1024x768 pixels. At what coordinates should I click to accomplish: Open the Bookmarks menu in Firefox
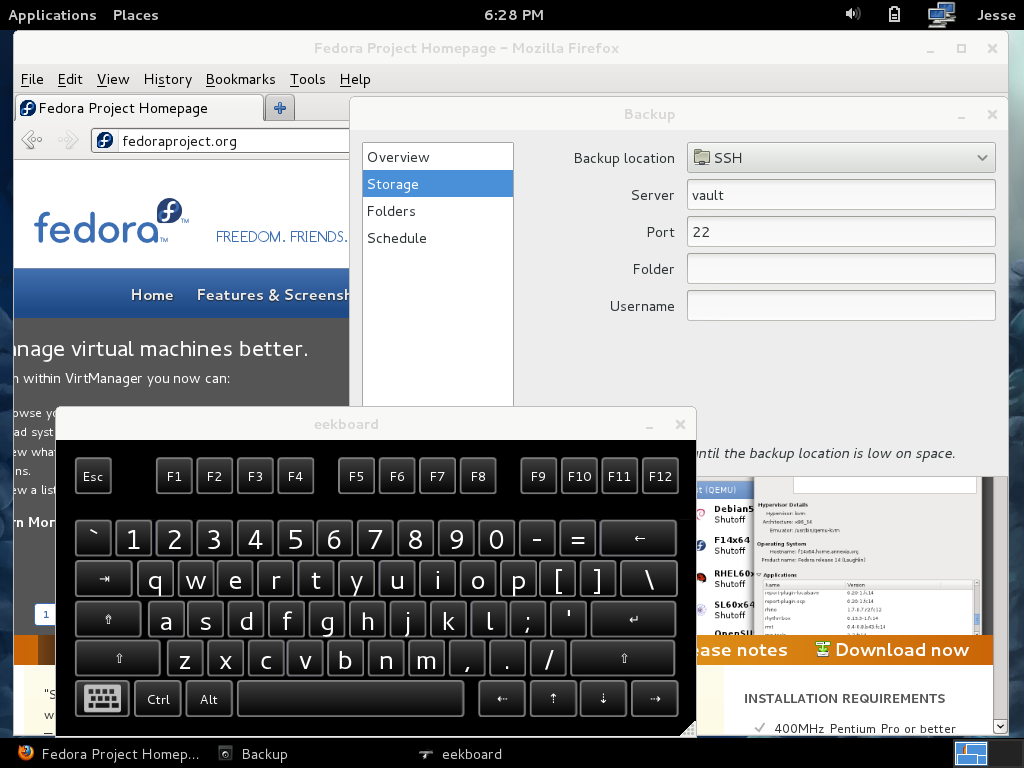pyautogui.click(x=240, y=79)
